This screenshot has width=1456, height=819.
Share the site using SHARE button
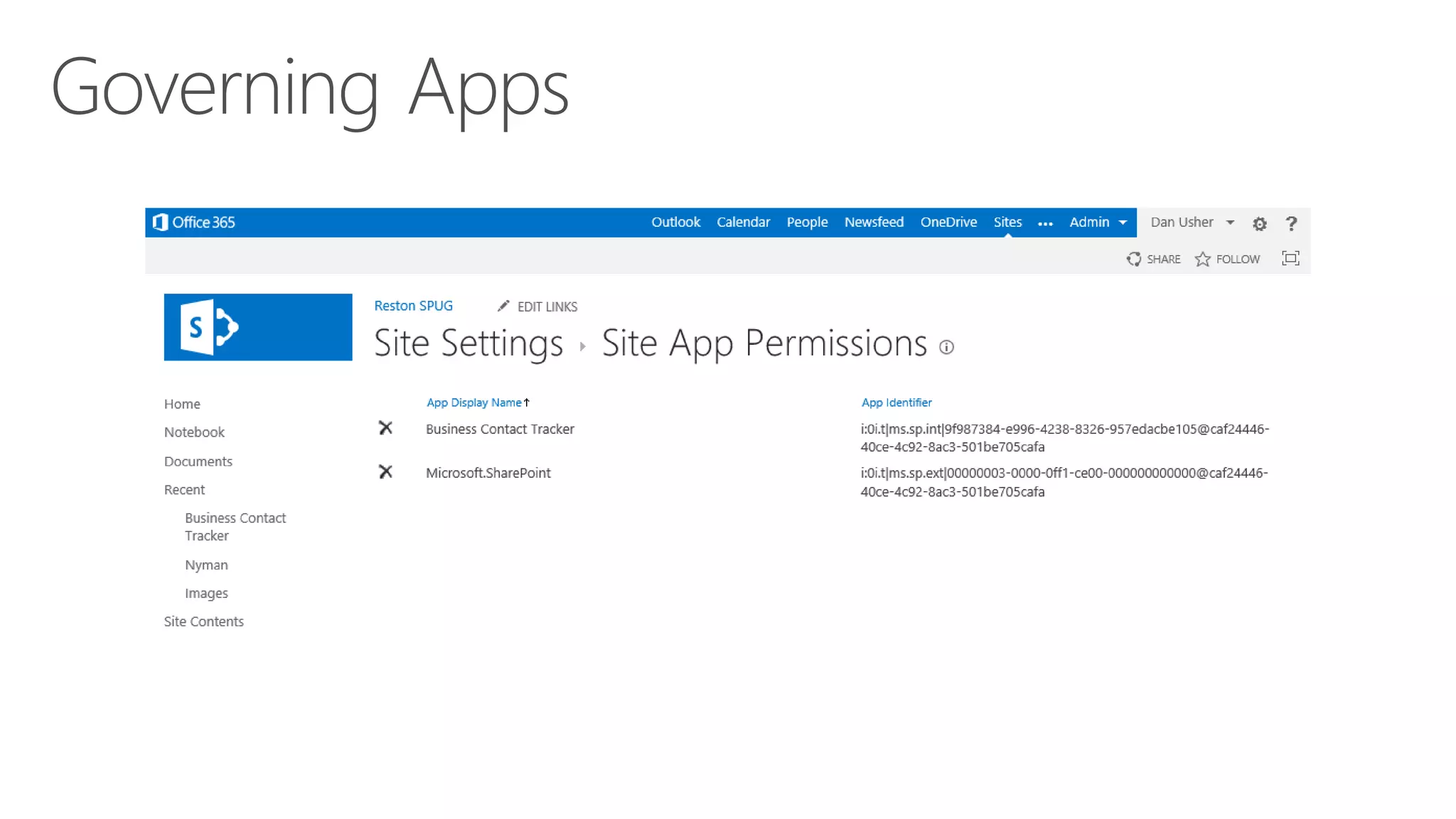[x=1153, y=259]
